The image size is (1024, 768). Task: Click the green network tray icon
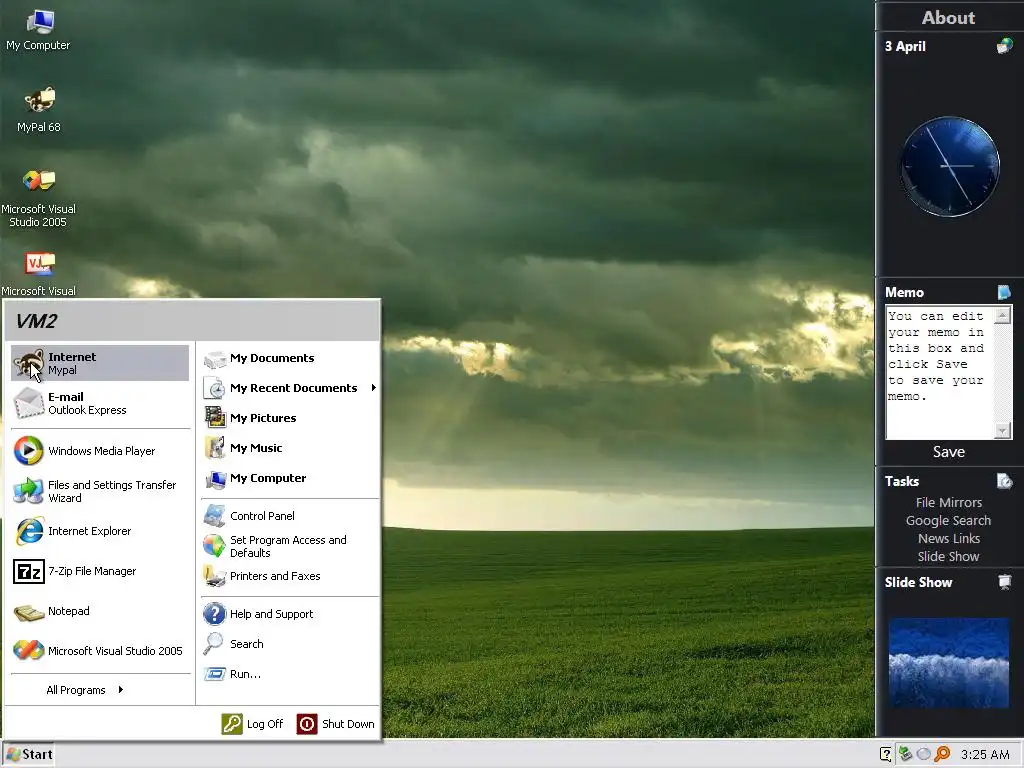click(905, 754)
